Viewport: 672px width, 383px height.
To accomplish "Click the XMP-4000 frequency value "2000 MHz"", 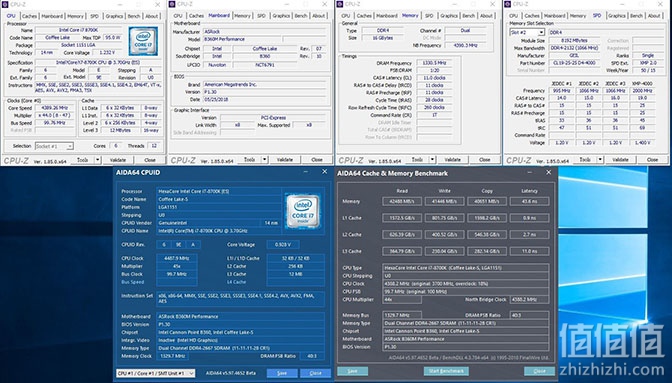I will (x=642, y=91).
